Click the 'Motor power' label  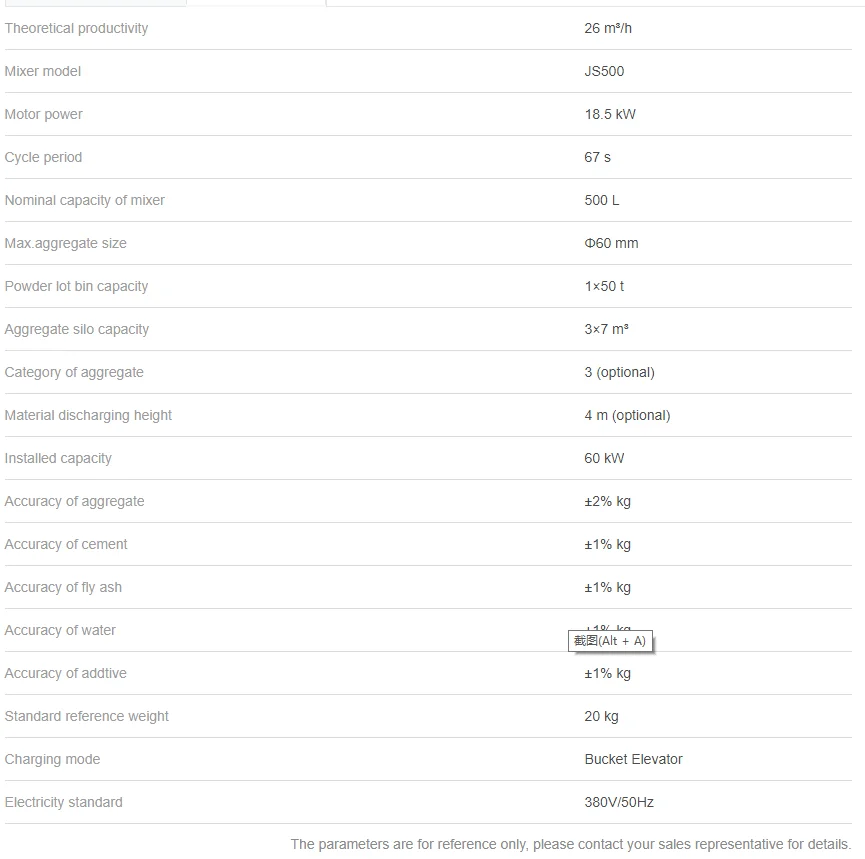tap(44, 114)
